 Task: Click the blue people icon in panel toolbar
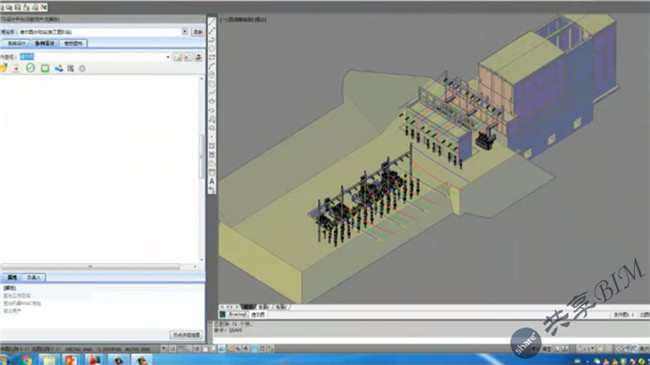click(59, 68)
